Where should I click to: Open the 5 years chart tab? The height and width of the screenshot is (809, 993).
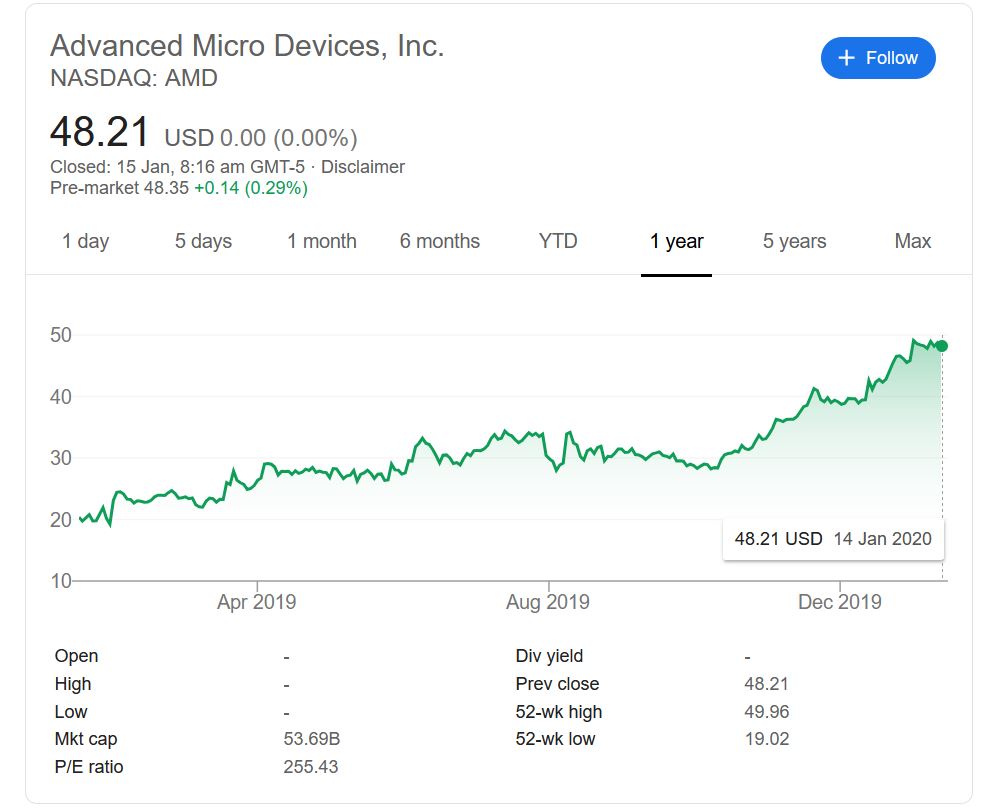tap(794, 241)
